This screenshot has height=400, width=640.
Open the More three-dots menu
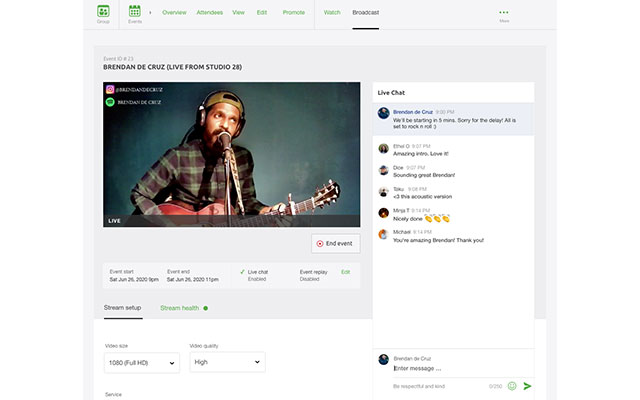point(503,13)
